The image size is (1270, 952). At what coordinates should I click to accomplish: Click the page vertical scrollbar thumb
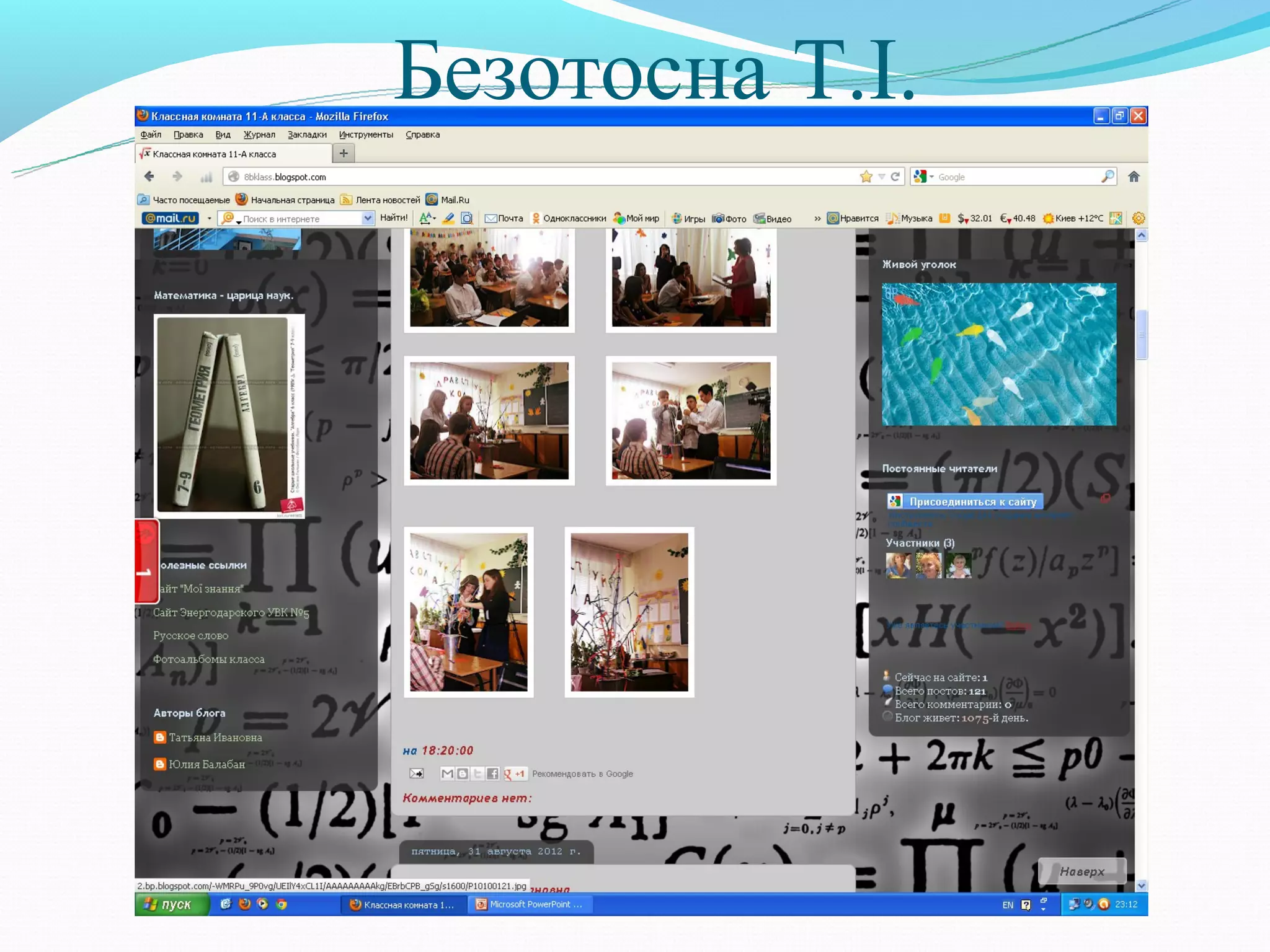click(1141, 335)
